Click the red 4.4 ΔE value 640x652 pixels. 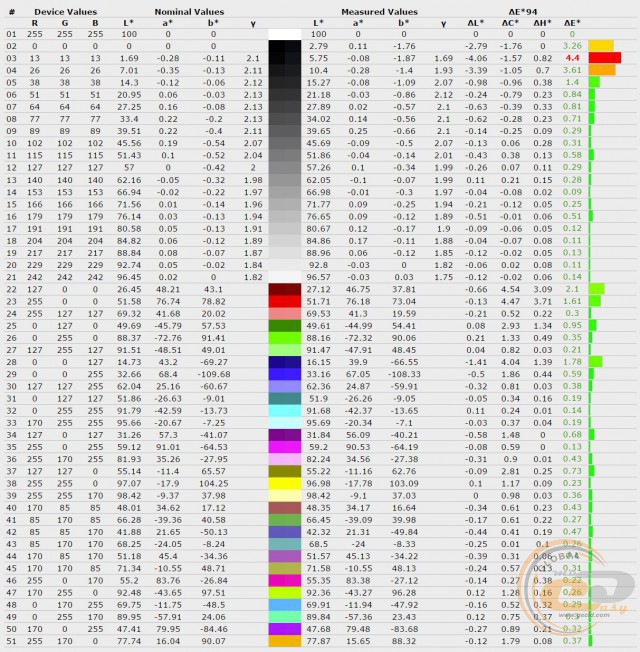(x=573, y=58)
